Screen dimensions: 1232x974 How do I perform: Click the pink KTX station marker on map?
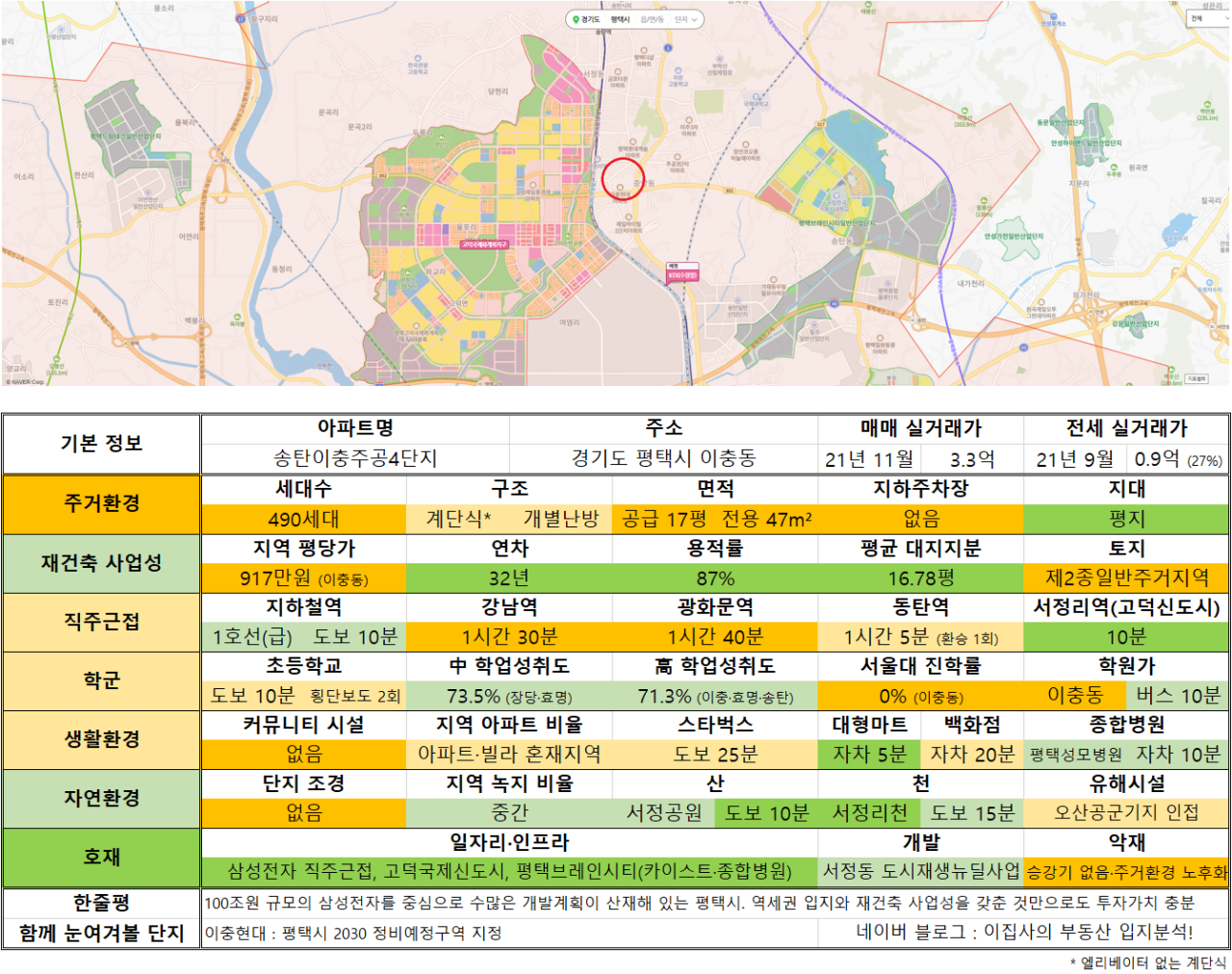(682, 272)
